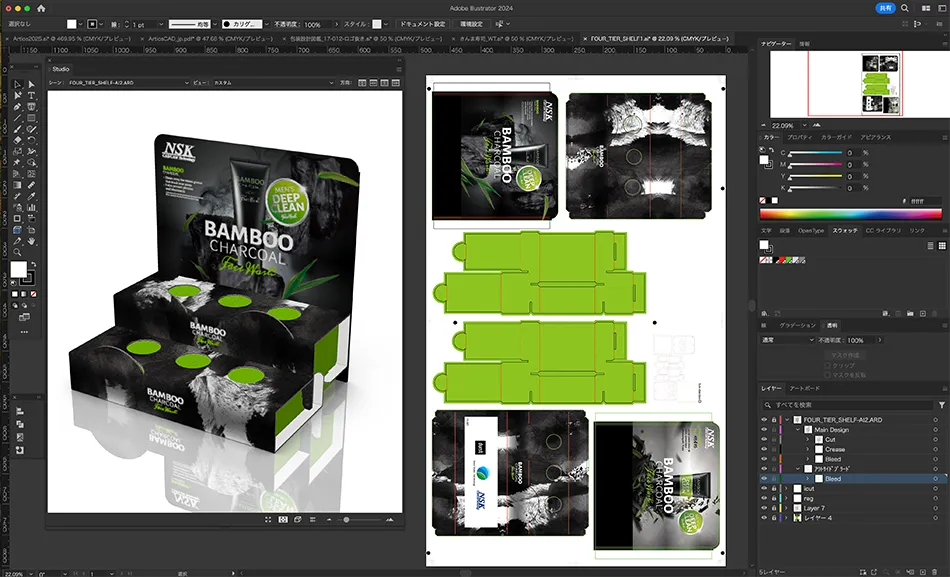Toggle visibility of the Crease layer
Viewport: 950px width, 577px height.
pyautogui.click(x=764, y=450)
